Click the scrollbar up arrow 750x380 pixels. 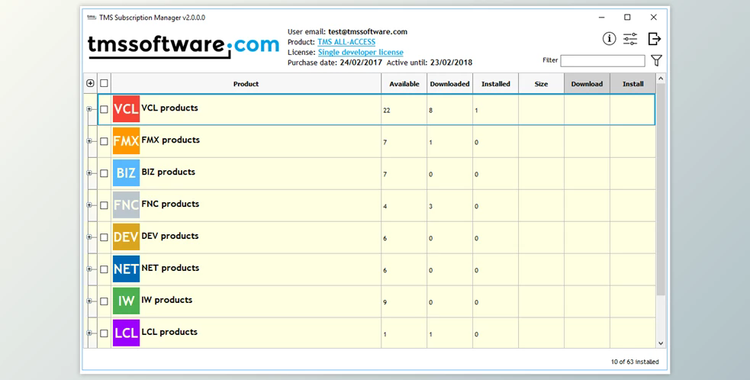click(x=661, y=78)
